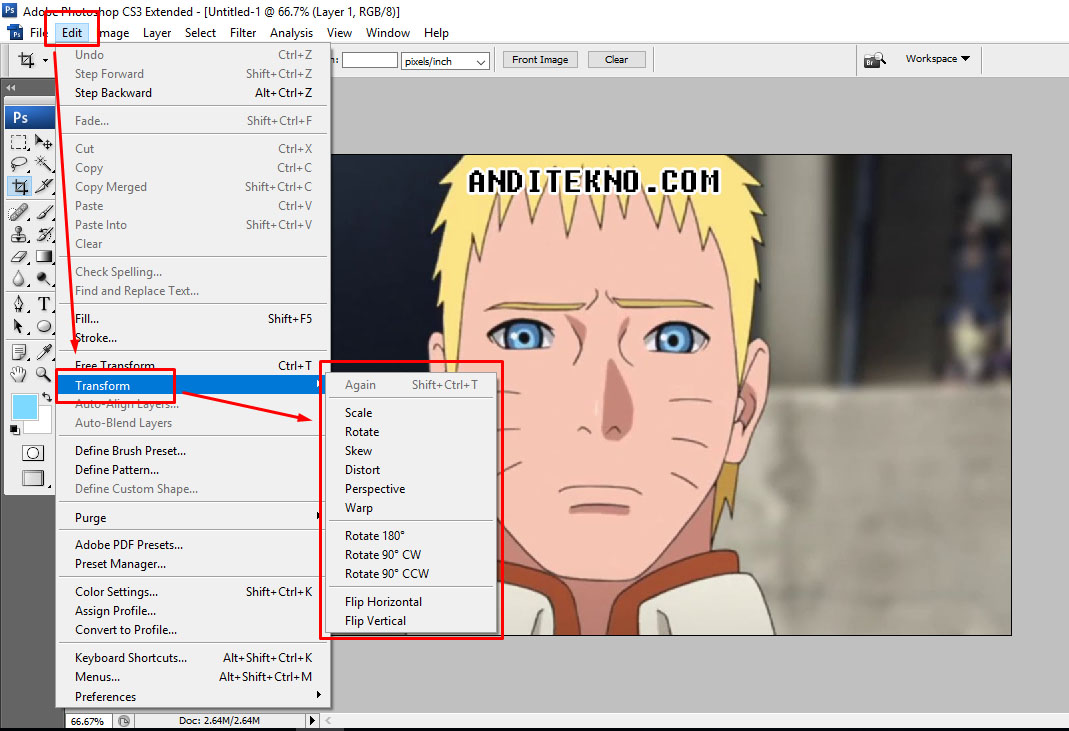Toggle Quick Mask mode
The height and width of the screenshot is (731, 1069).
(33, 453)
